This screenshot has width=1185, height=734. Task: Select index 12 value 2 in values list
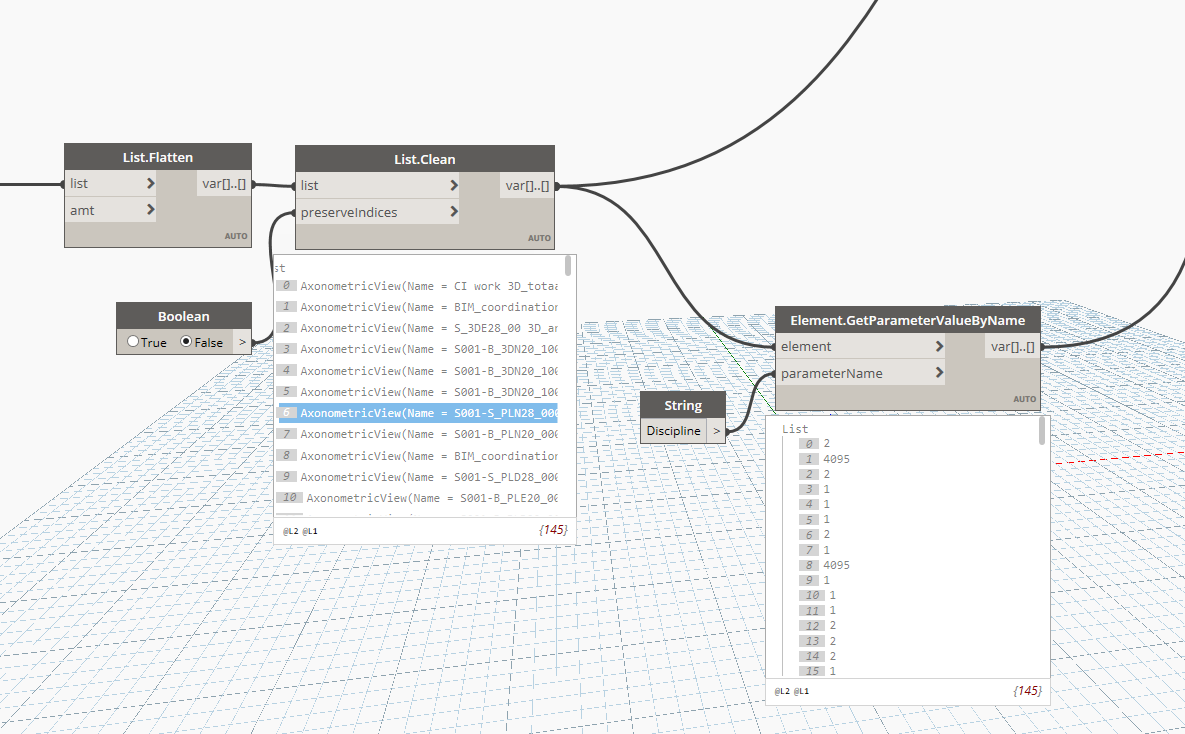point(818,625)
